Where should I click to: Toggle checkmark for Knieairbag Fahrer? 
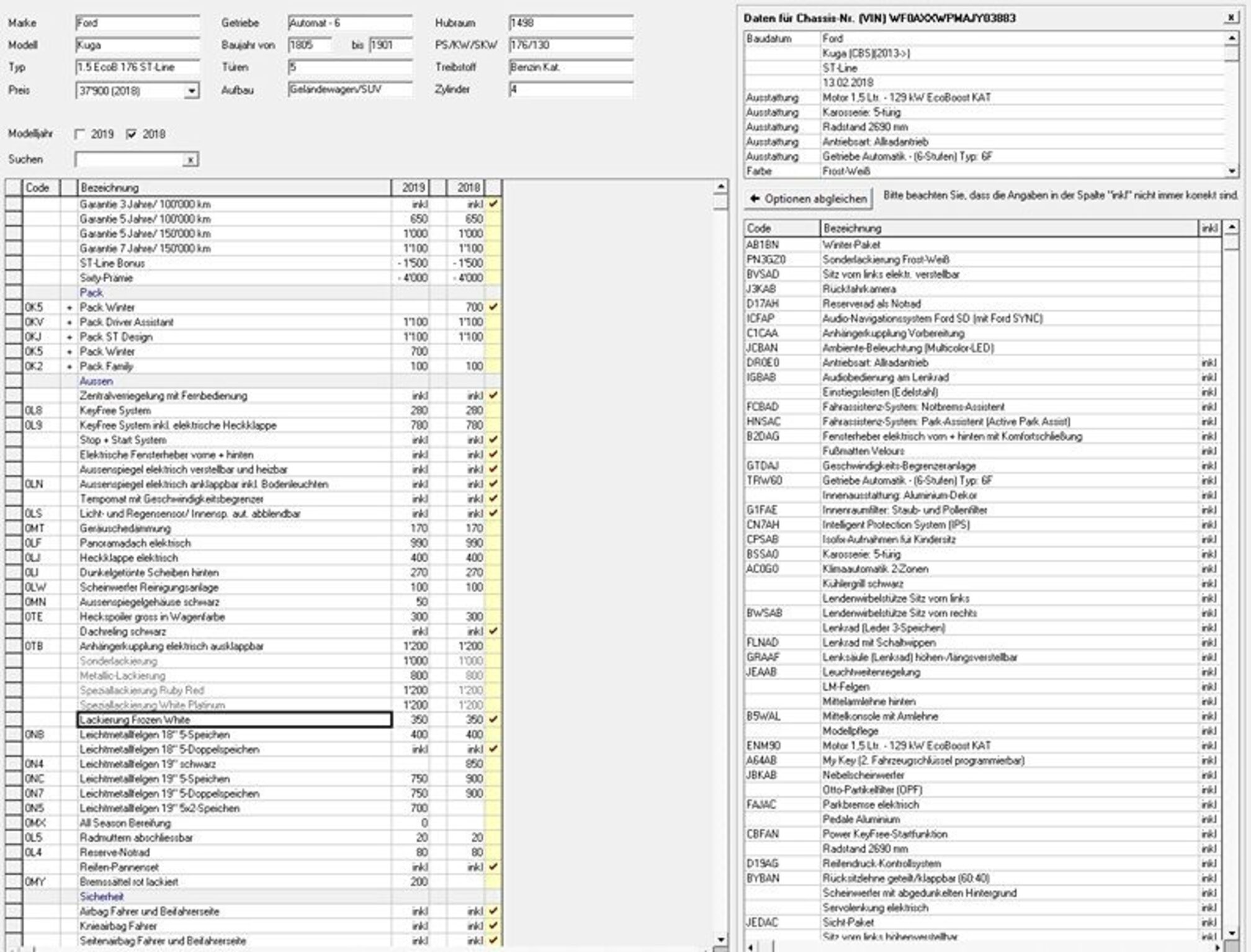pos(493,926)
